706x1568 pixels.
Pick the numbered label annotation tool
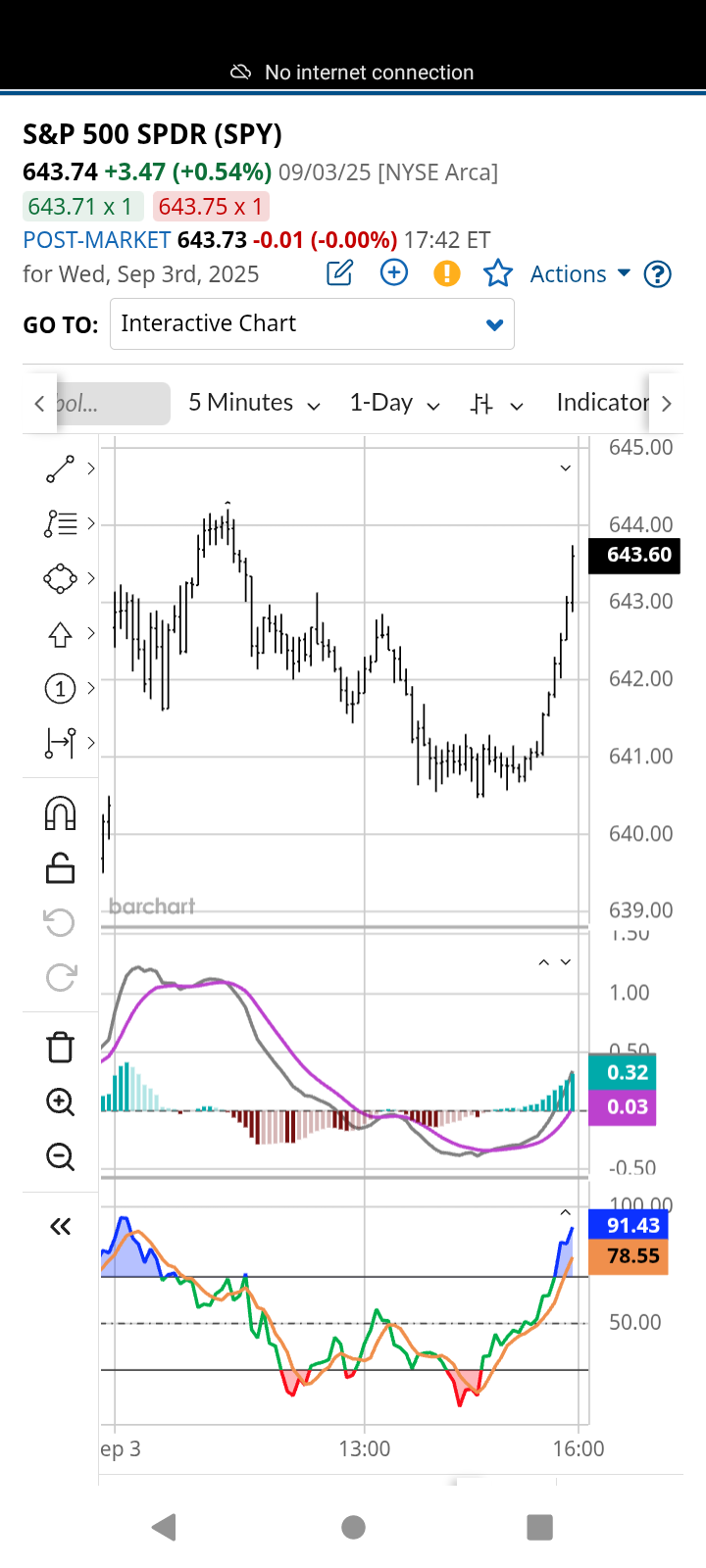coord(61,689)
